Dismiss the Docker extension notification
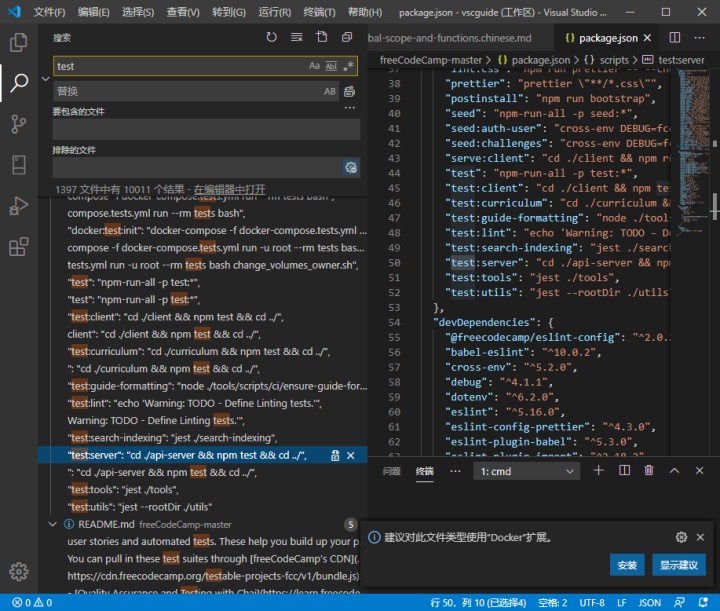Image resolution: width=720 pixels, height=611 pixels. 700,537
